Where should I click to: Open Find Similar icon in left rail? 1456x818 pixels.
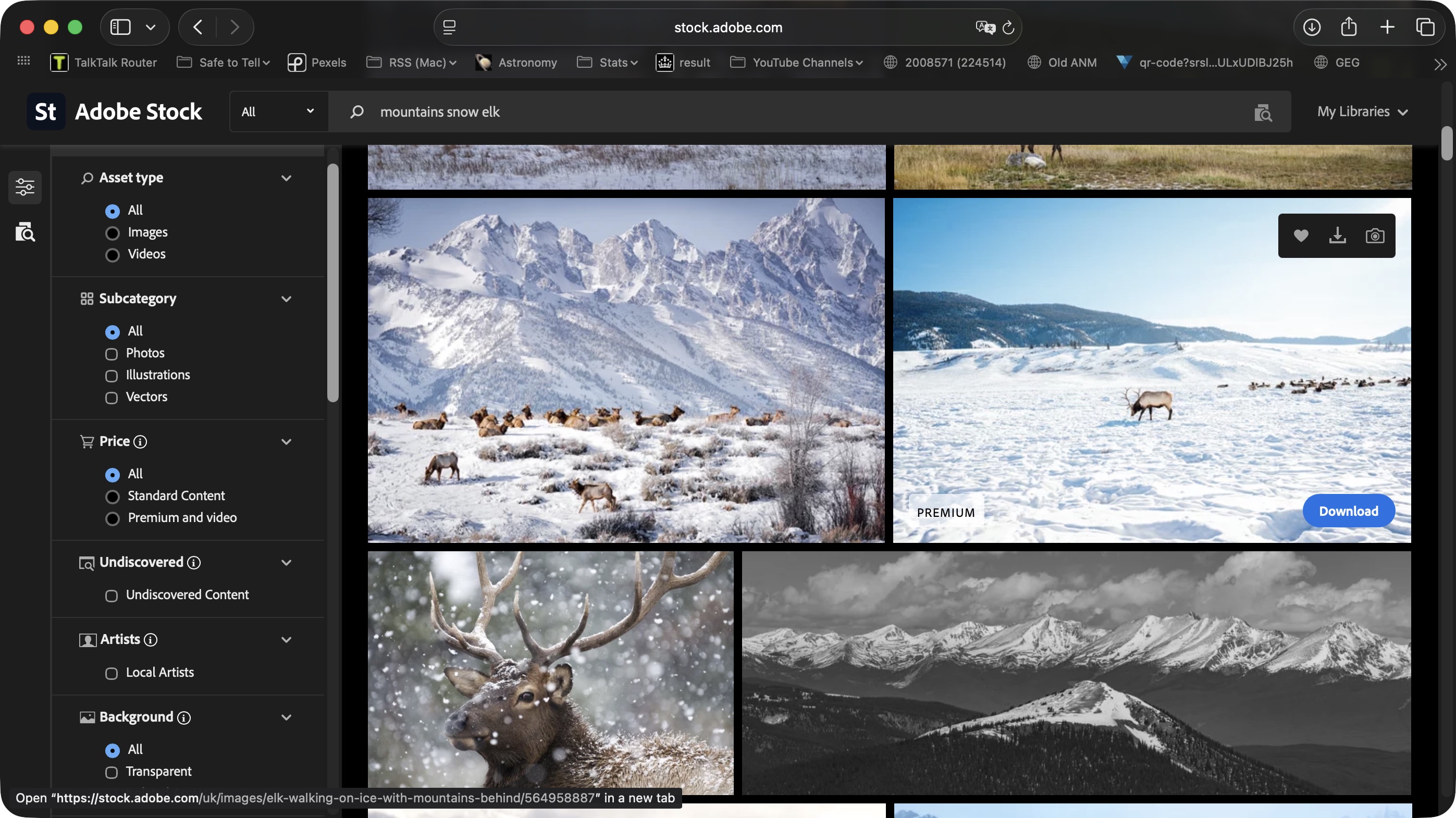[25, 232]
